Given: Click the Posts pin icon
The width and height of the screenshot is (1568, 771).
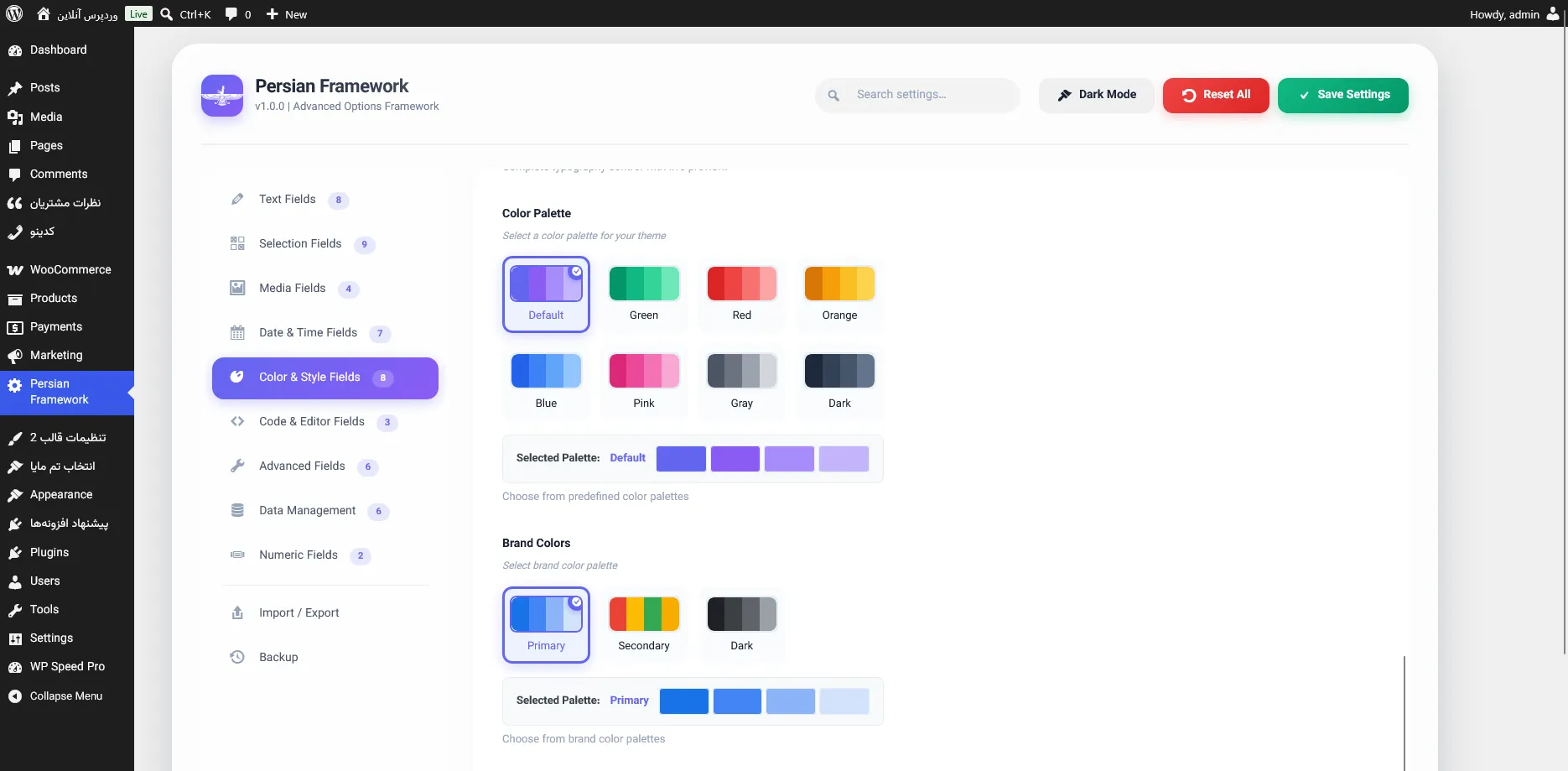Looking at the screenshot, I should pos(15,88).
